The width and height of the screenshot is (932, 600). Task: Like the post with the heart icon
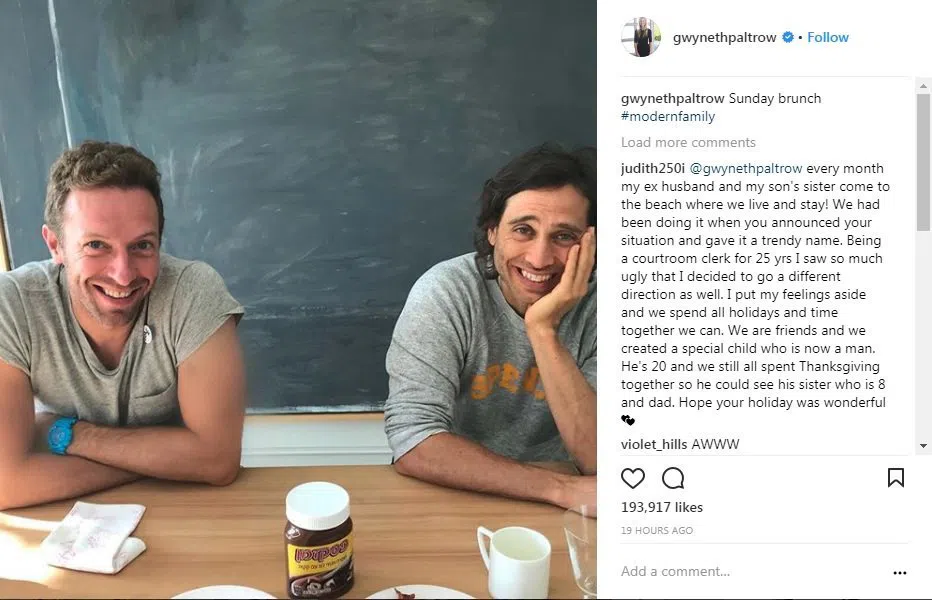632,478
